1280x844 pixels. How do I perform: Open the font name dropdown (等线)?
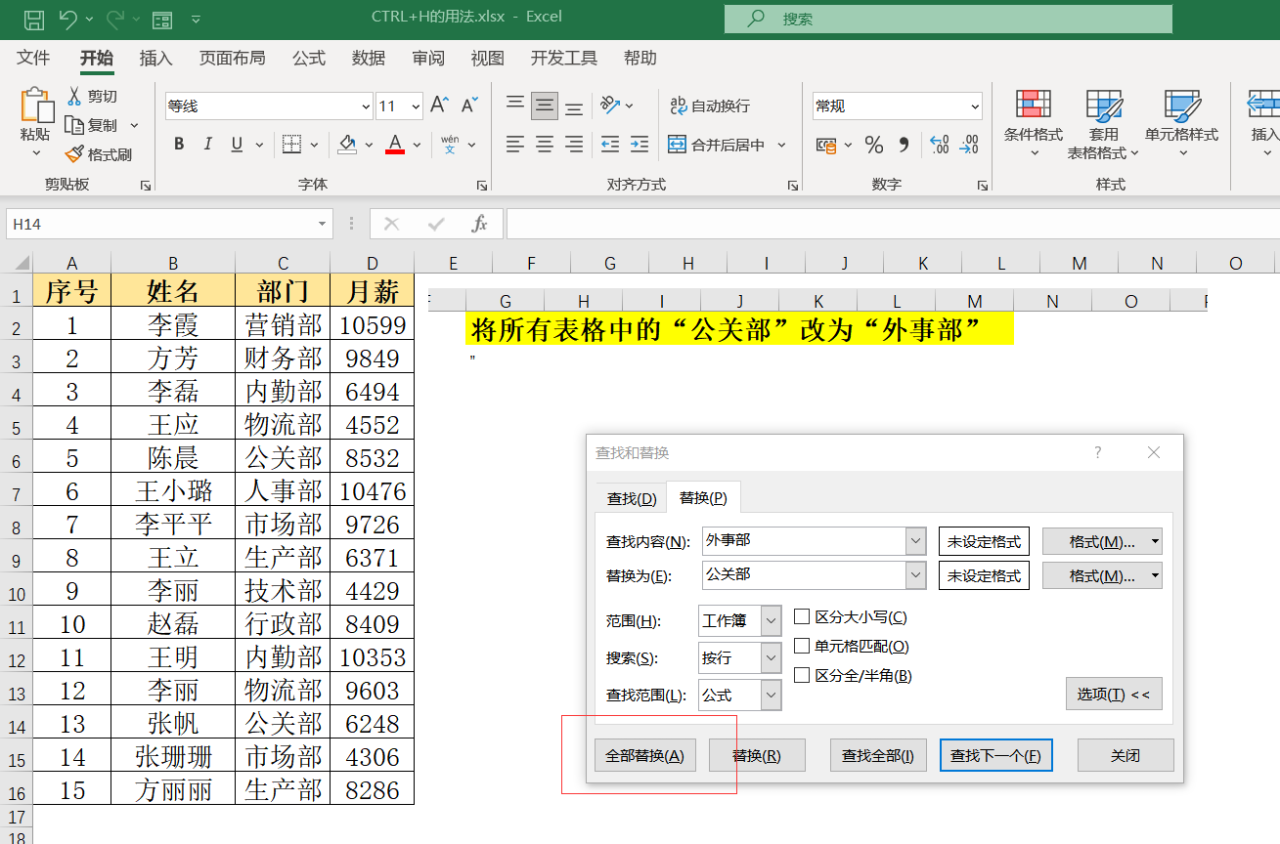coord(365,106)
